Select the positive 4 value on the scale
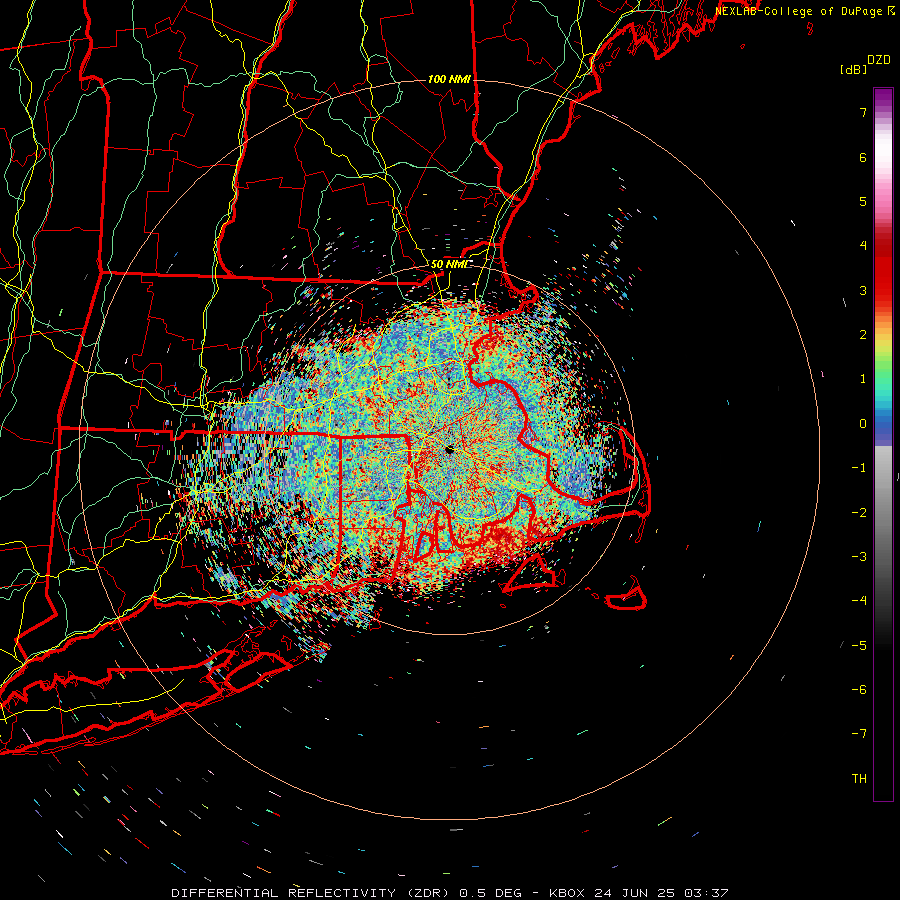Screen dimensions: 900x900 tap(863, 246)
